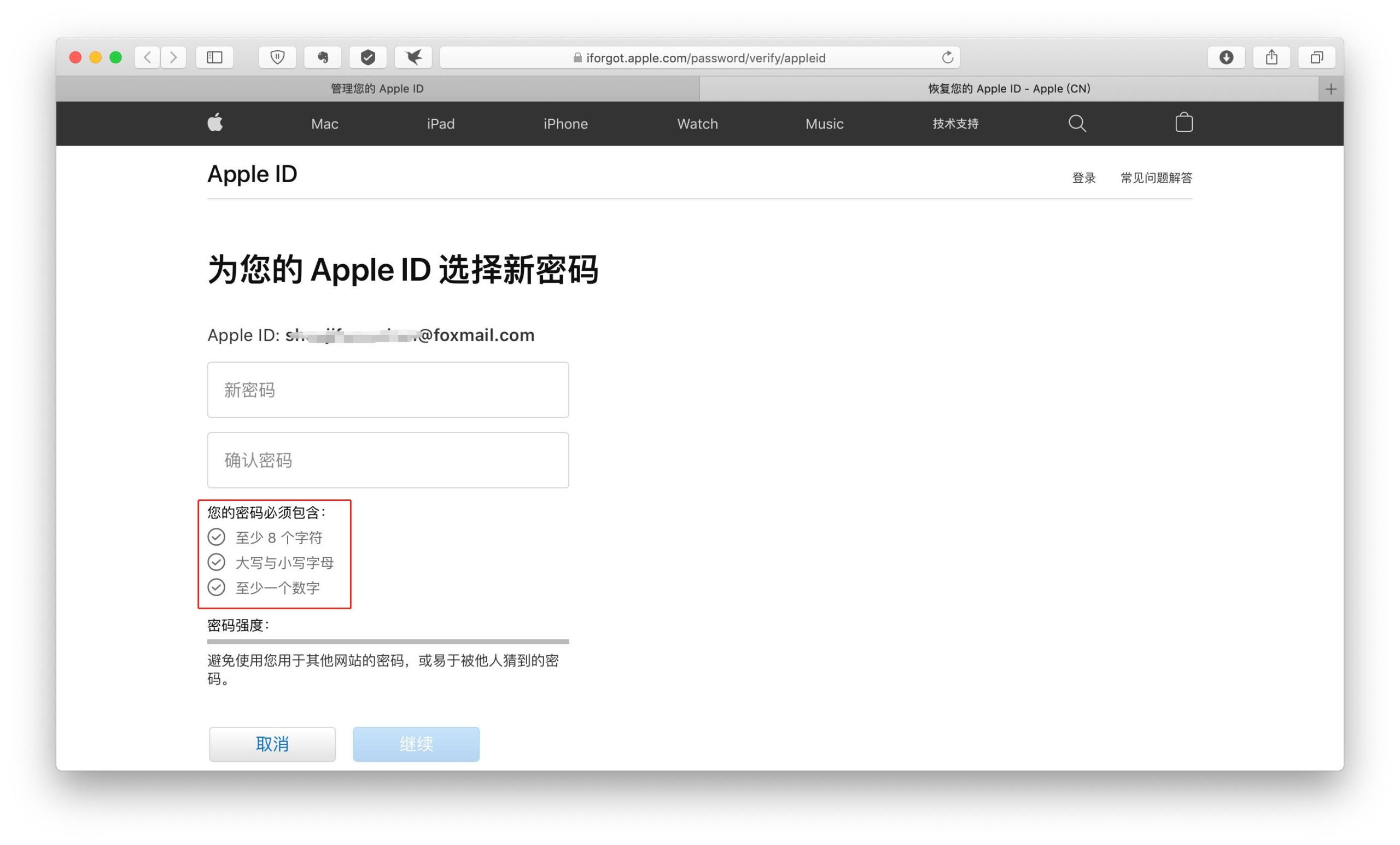The image size is (1400, 845).
Task: Click the '大写与小写字母' check circle
Action: click(217, 562)
